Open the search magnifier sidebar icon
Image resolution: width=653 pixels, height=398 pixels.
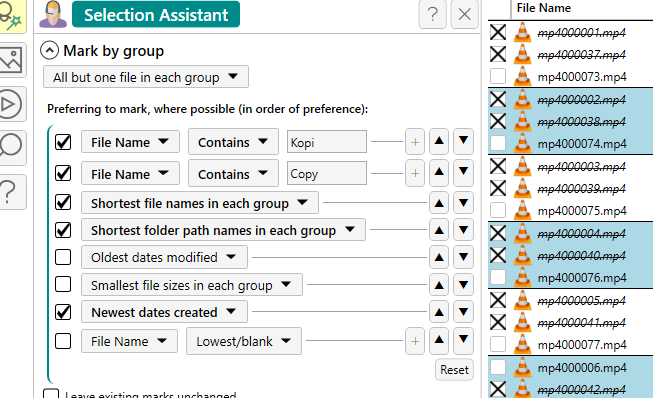(x=11, y=147)
